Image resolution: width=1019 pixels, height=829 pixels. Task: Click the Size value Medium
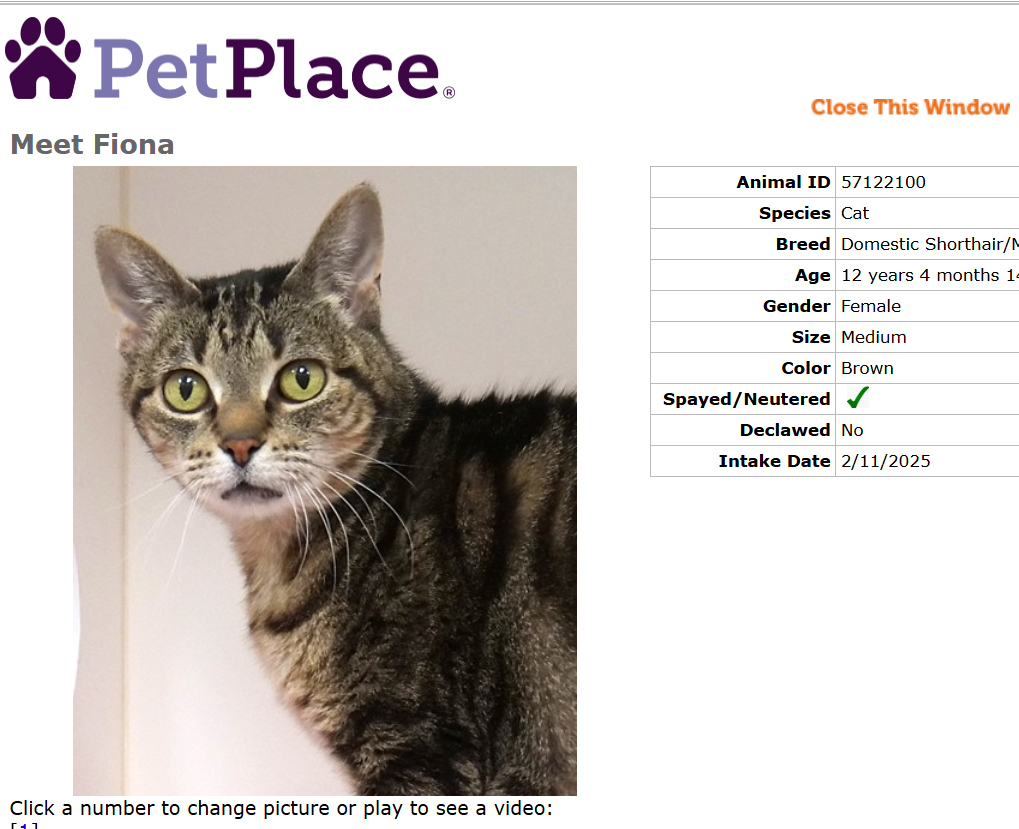coord(873,337)
